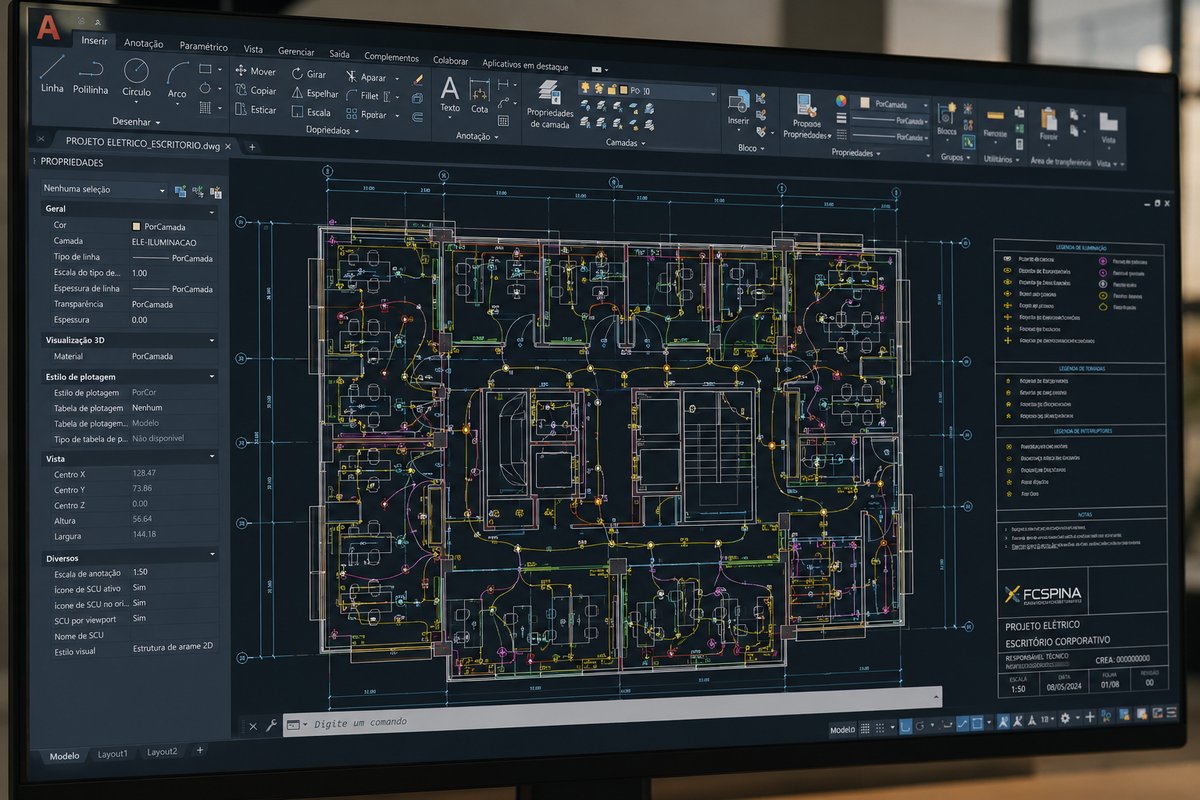
Task: Collapse the Diversos section
Action: tap(211, 555)
